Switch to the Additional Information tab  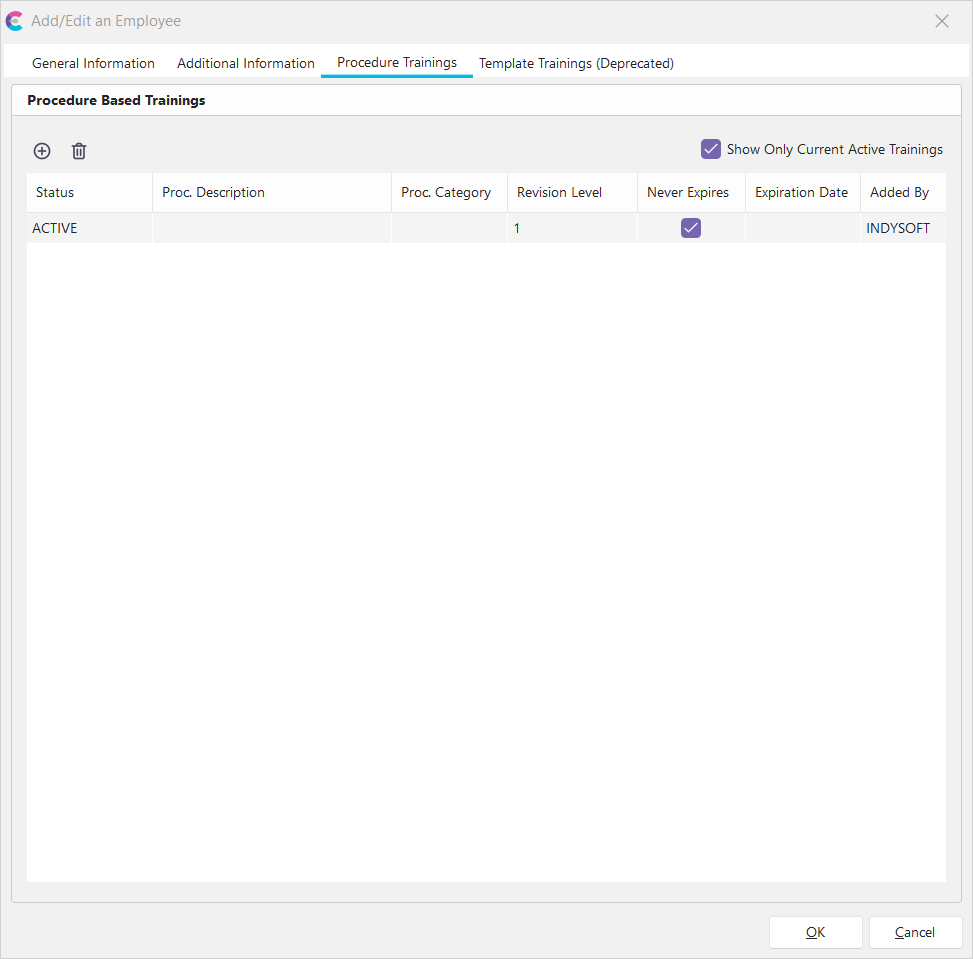point(246,63)
